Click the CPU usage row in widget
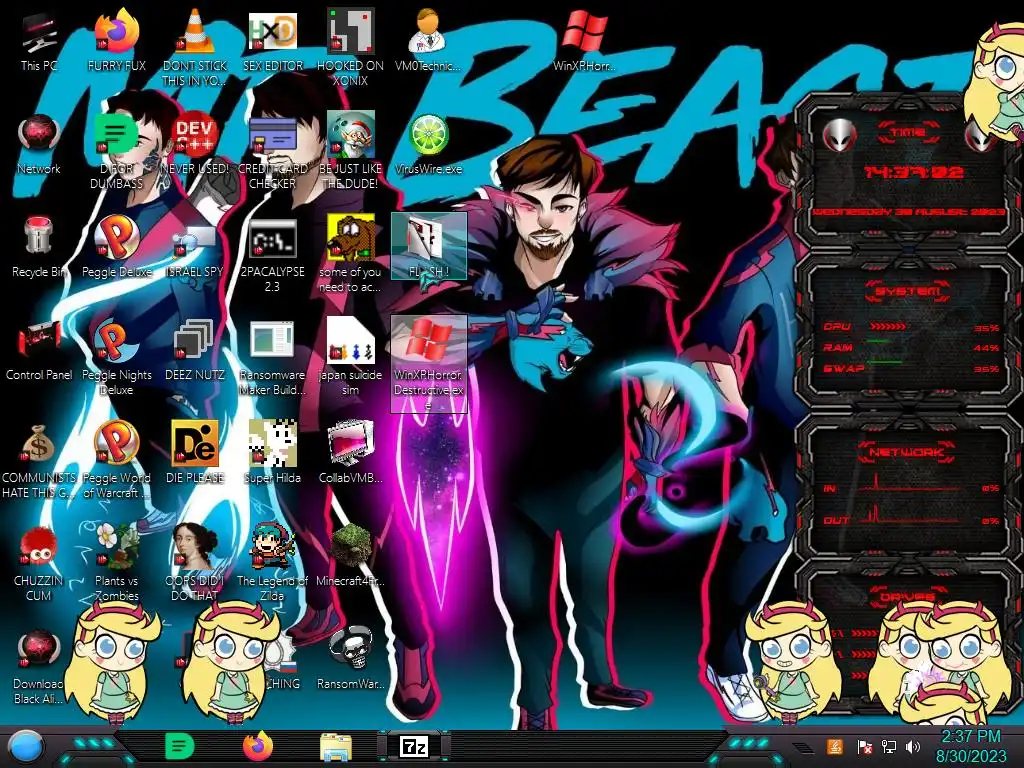 click(910, 327)
